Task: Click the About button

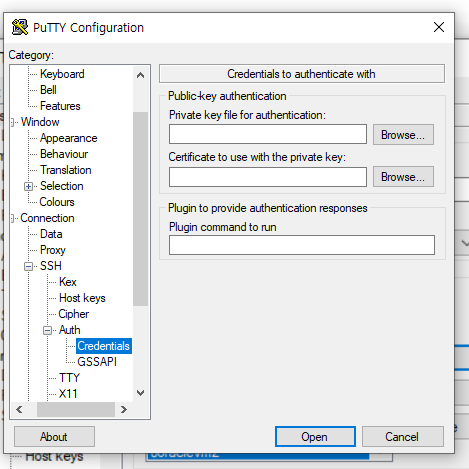Action: [54, 437]
